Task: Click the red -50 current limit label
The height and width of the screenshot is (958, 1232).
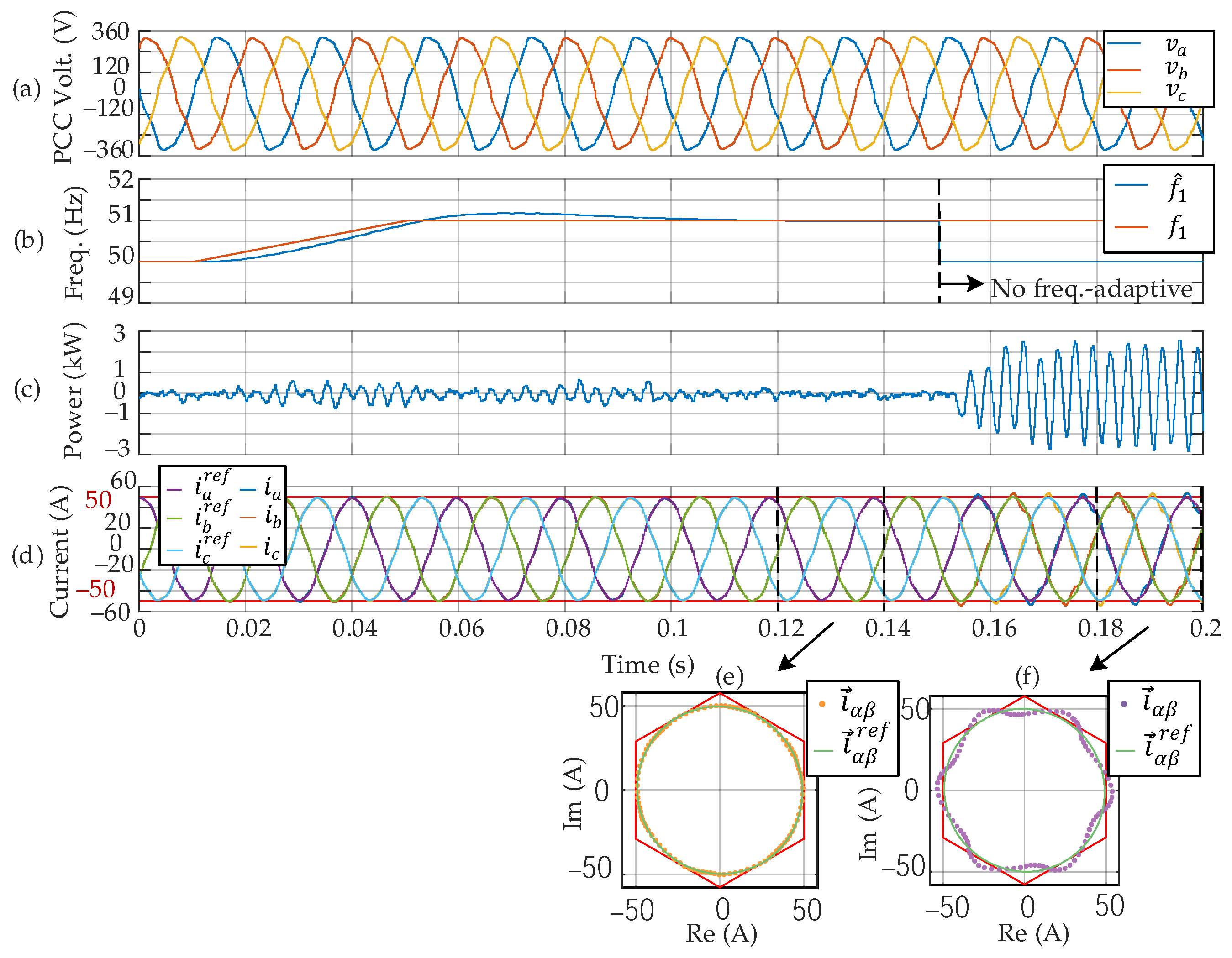Action: tap(95, 589)
